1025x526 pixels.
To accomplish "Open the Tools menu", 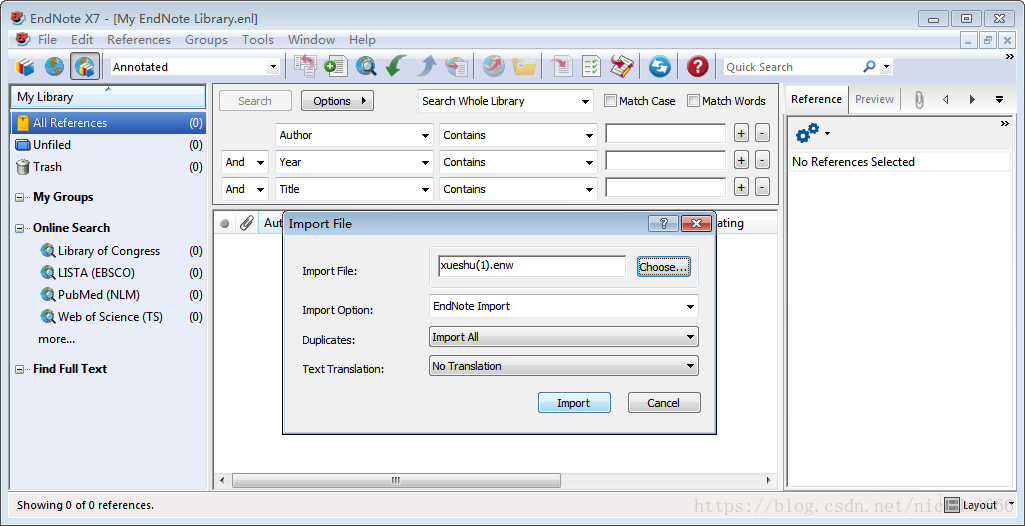I will (x=258, y=40).
